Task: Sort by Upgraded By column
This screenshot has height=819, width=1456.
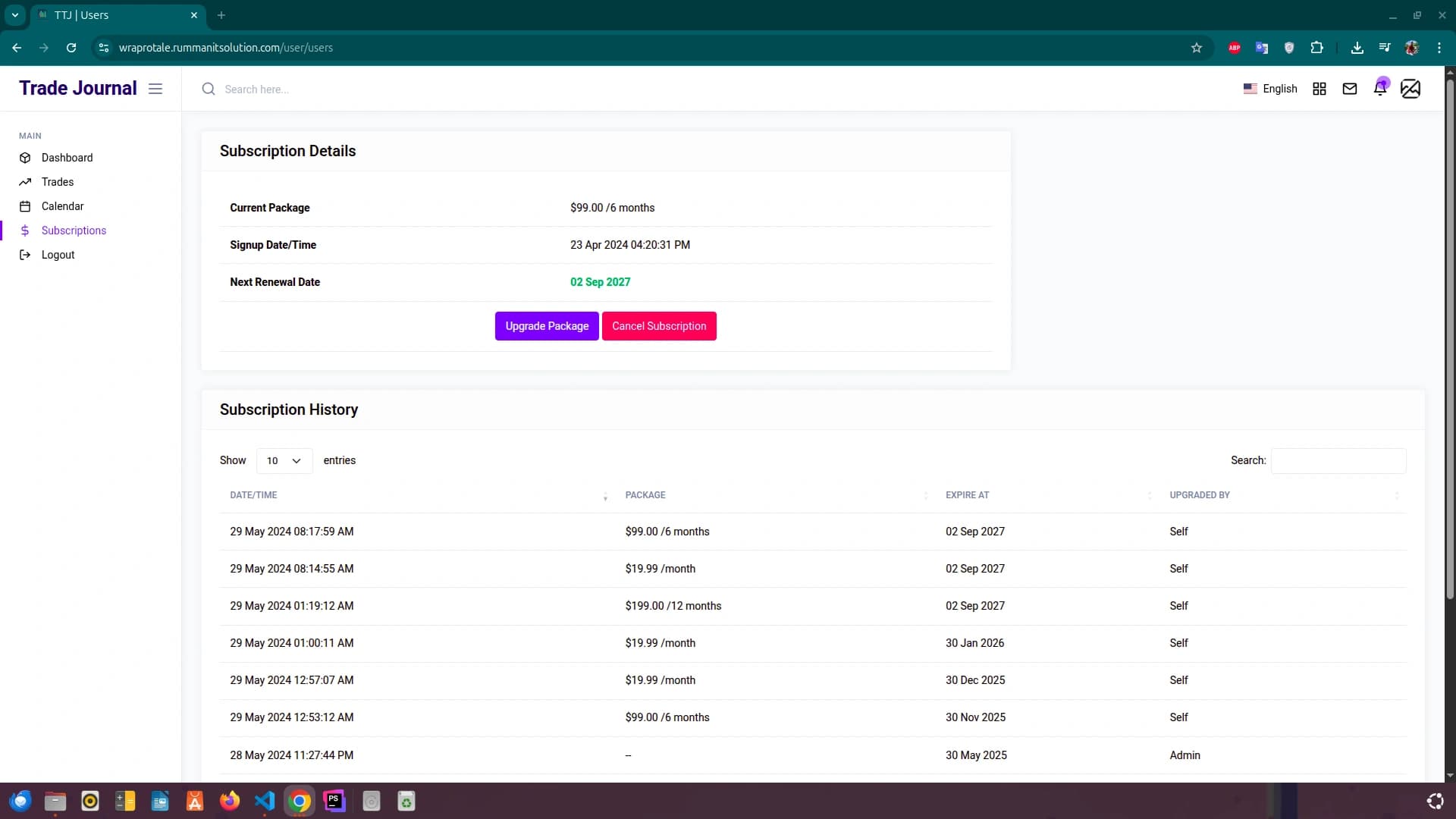Action: coord(1283,495)
